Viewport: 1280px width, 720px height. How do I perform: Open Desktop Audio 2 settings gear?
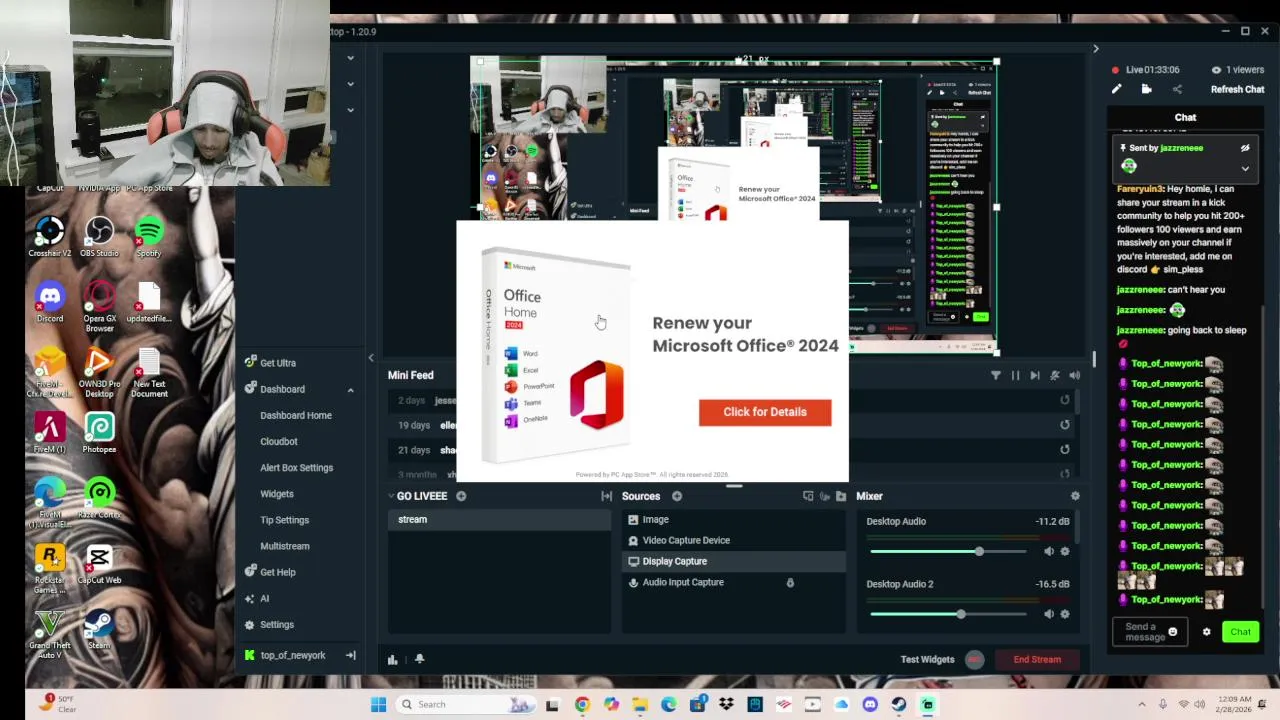click(x=1065, y=614)
